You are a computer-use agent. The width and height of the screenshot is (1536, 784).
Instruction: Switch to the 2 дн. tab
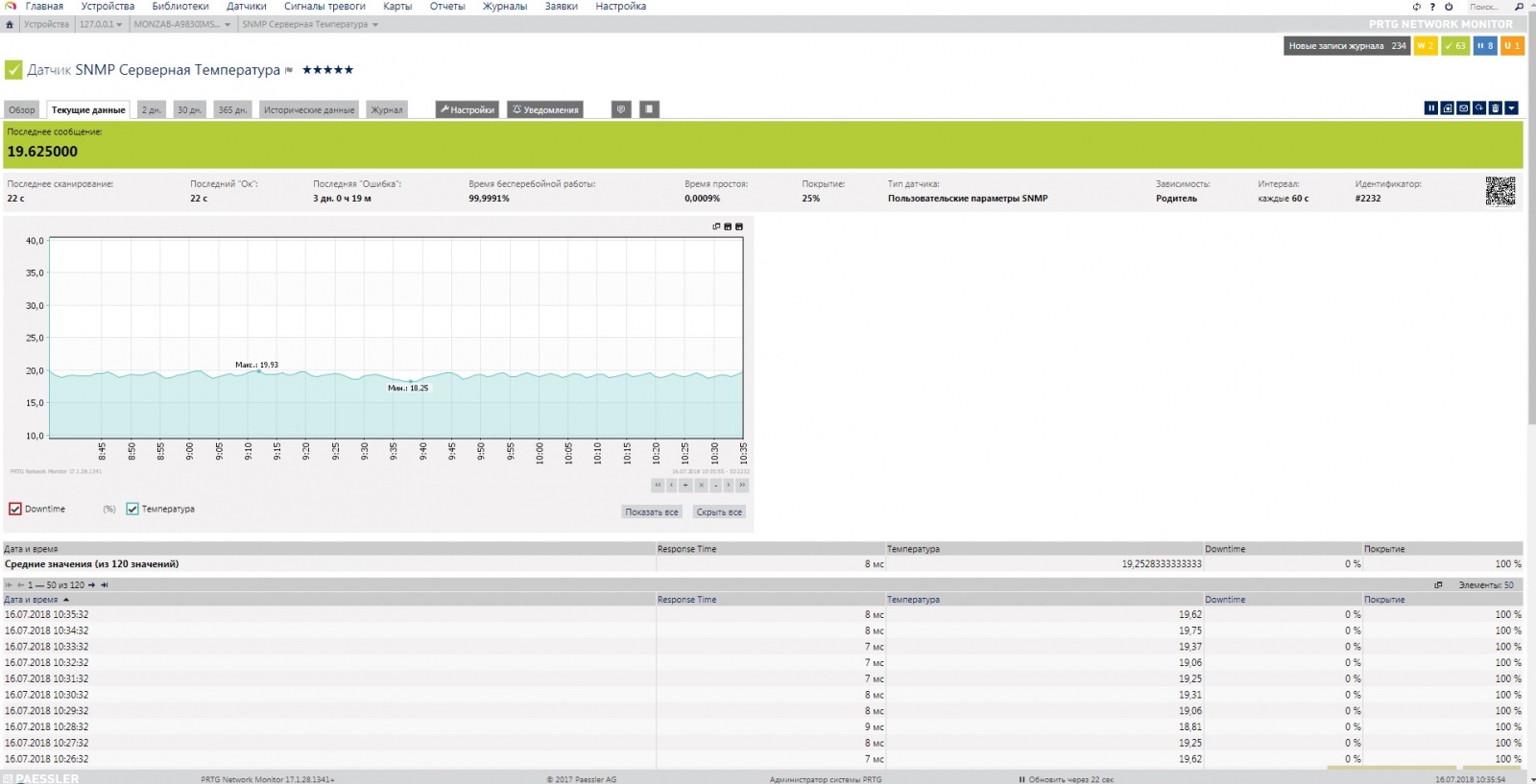(152, 109)
